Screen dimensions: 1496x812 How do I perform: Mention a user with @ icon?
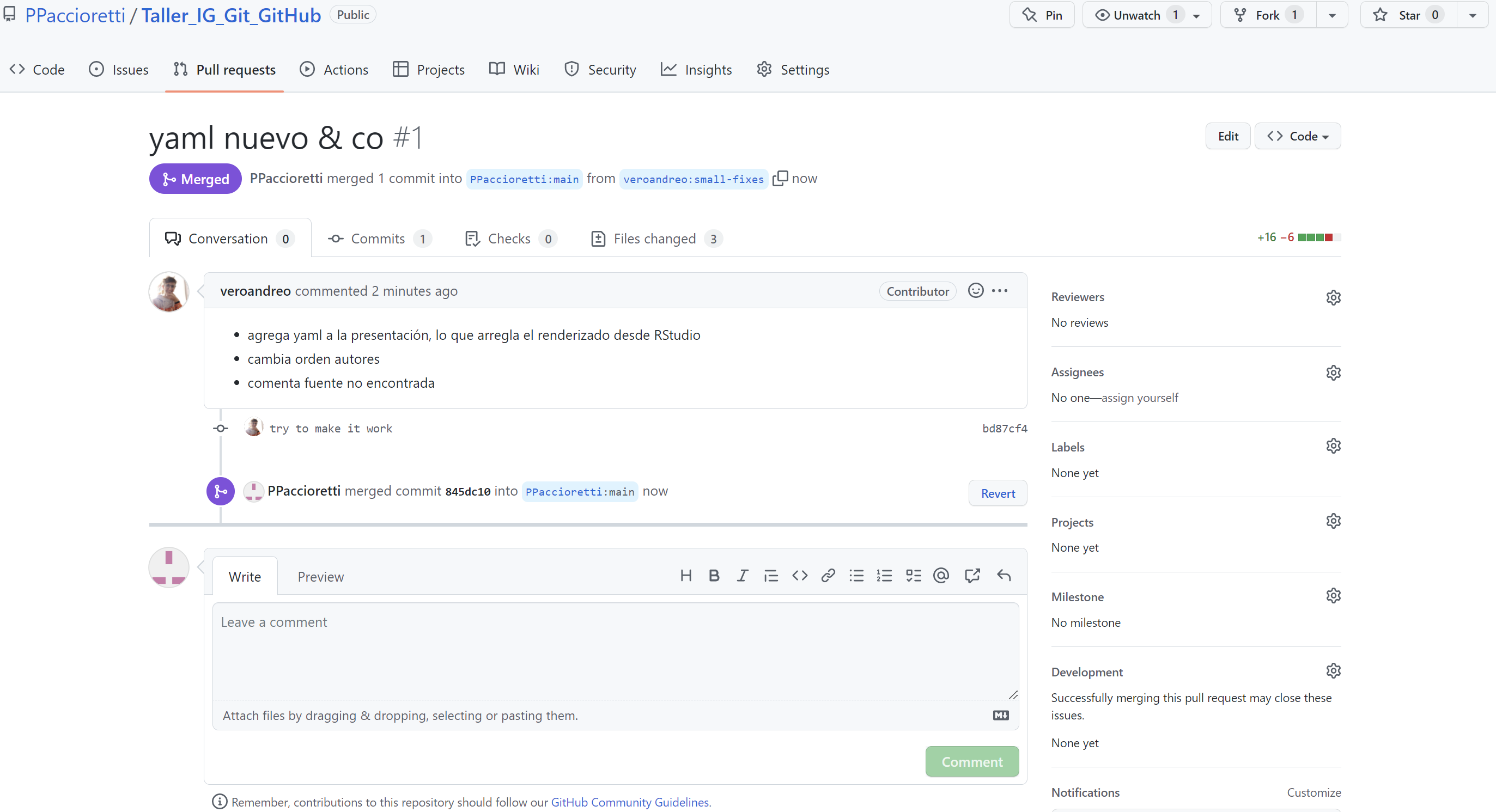tap(941, 575)
